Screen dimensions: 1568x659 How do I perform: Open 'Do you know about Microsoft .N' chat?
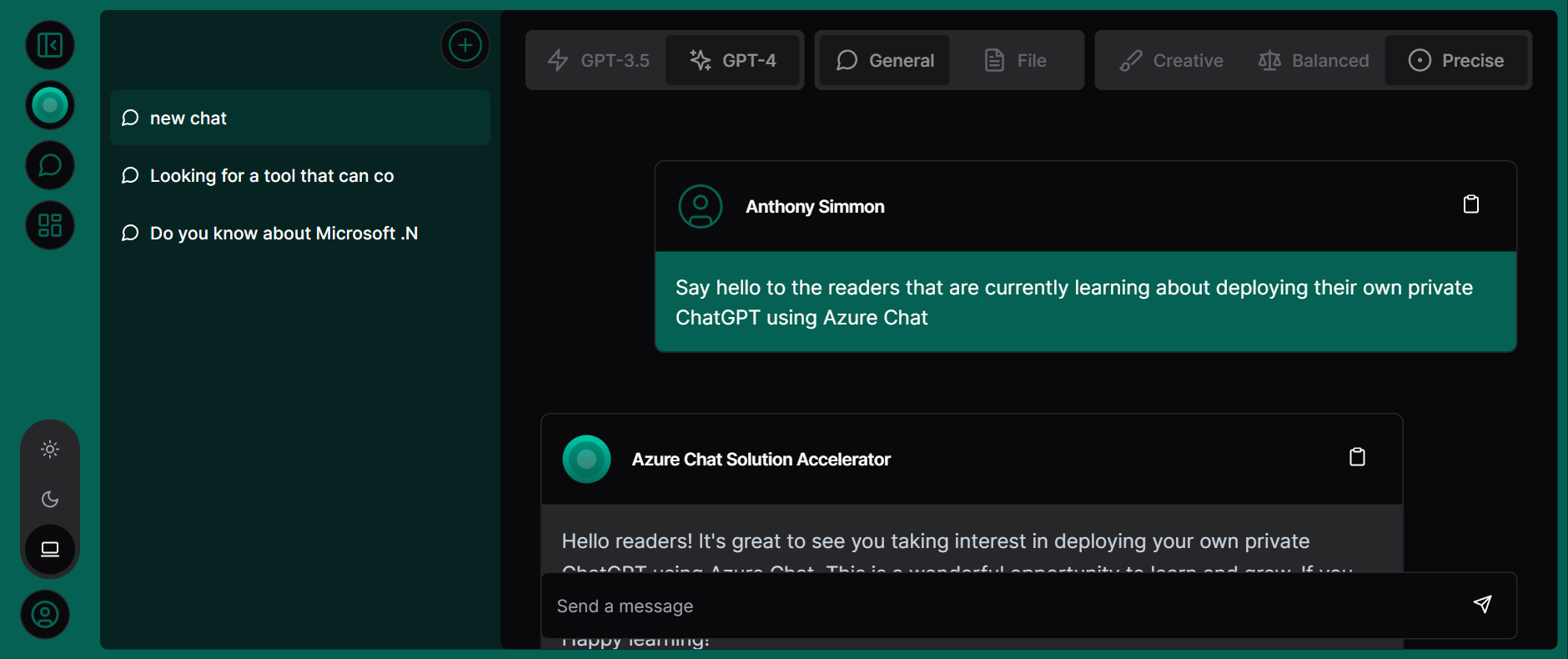[300, 233]
